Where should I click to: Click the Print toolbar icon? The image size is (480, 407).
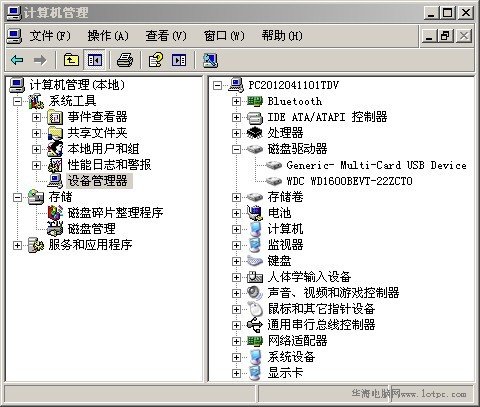click(x=125, y=60)
